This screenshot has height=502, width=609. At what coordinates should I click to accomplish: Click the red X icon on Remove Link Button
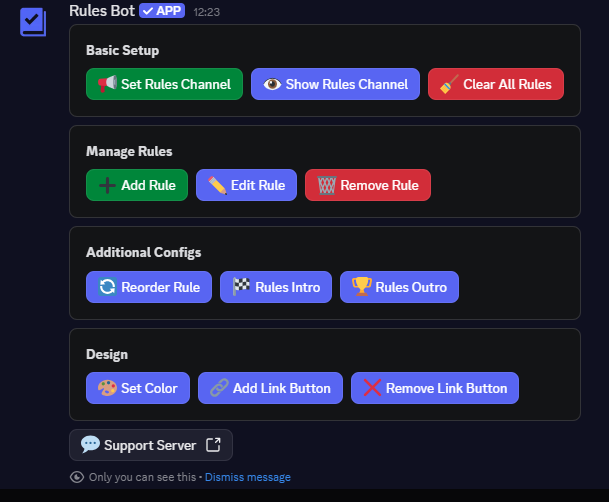click(372, 388)
